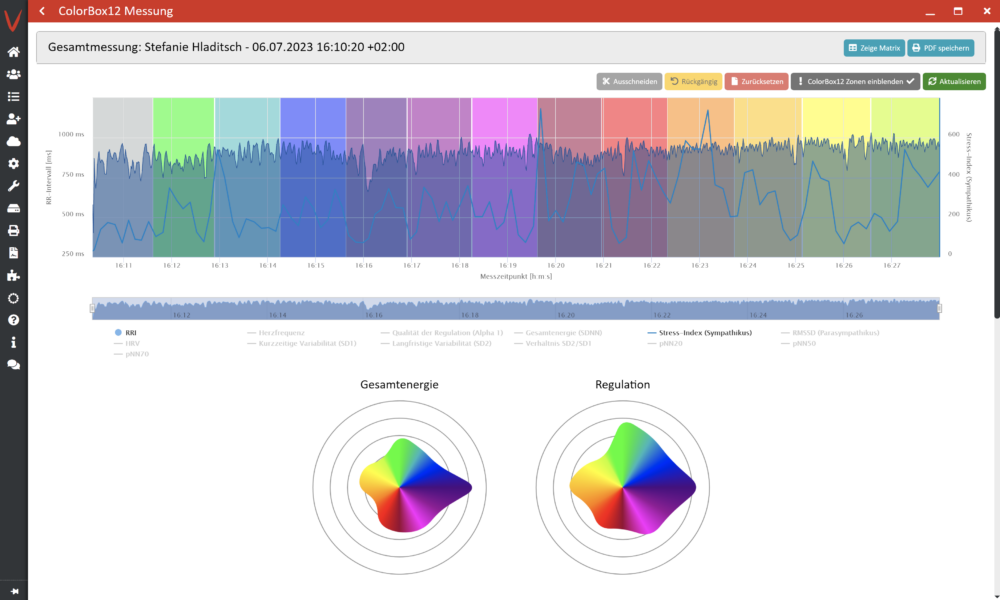1000x600 pixels.
Task: Click the printer sidebar icon
Action: [x=13, y=230]
